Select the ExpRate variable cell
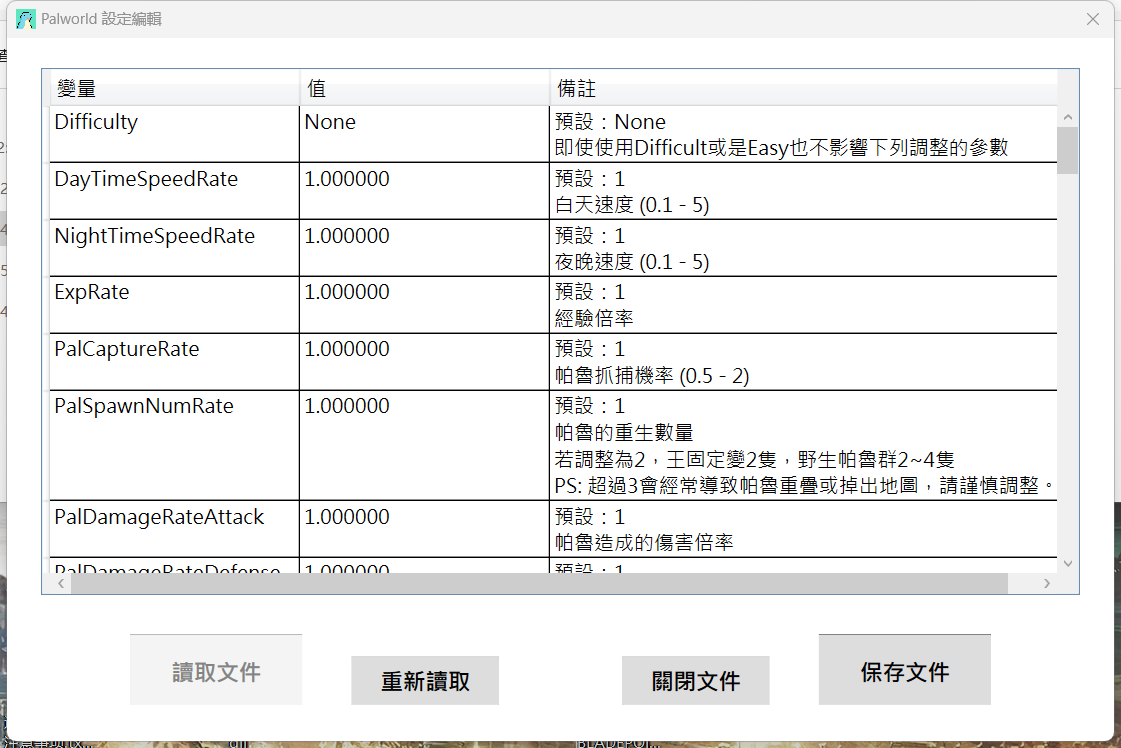Image resolution: width=1121 pixels, height=748 pixels. pyautogui.click(x=174, y=305)
